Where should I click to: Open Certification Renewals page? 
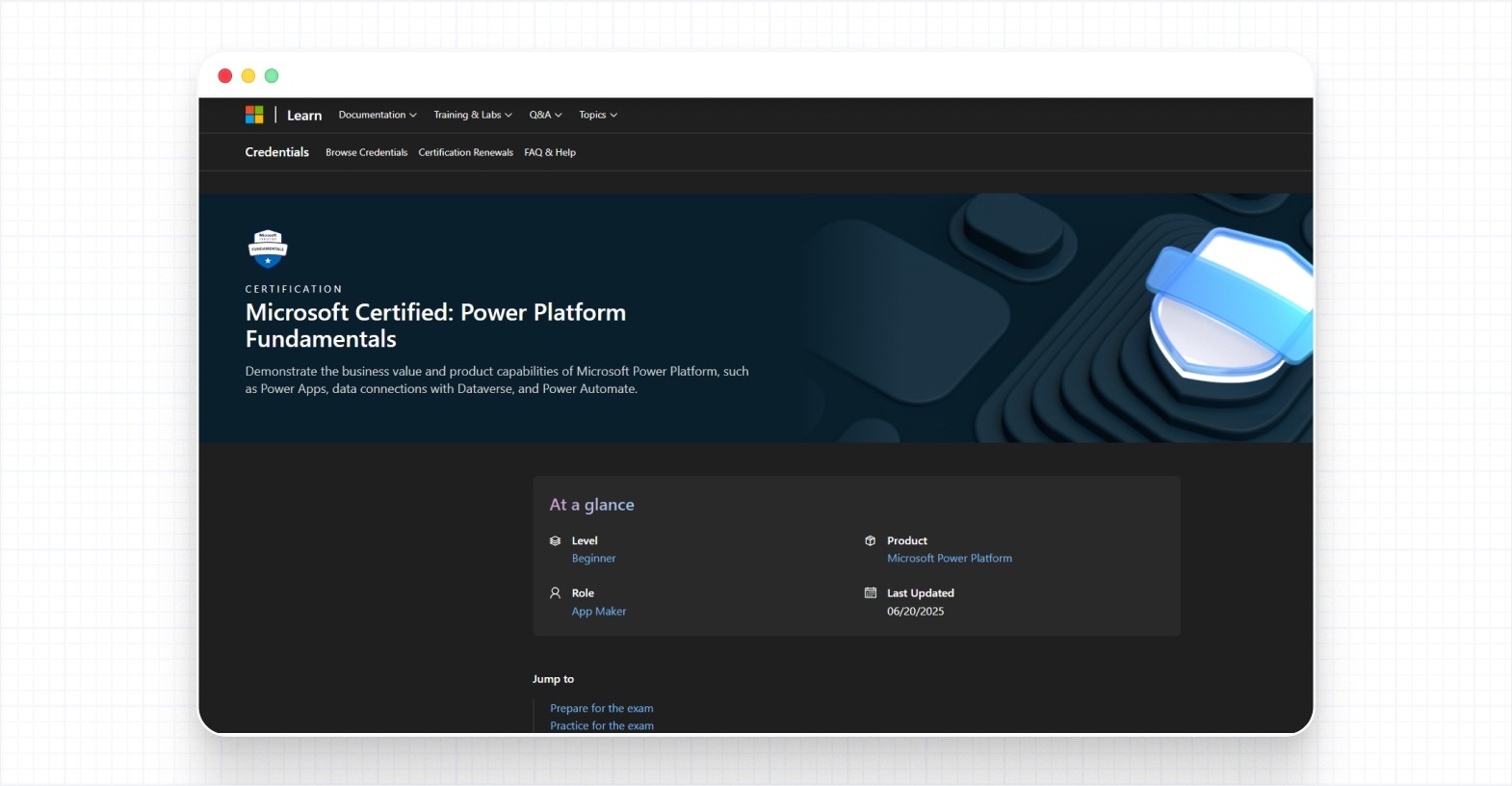(x=466, y=152)
